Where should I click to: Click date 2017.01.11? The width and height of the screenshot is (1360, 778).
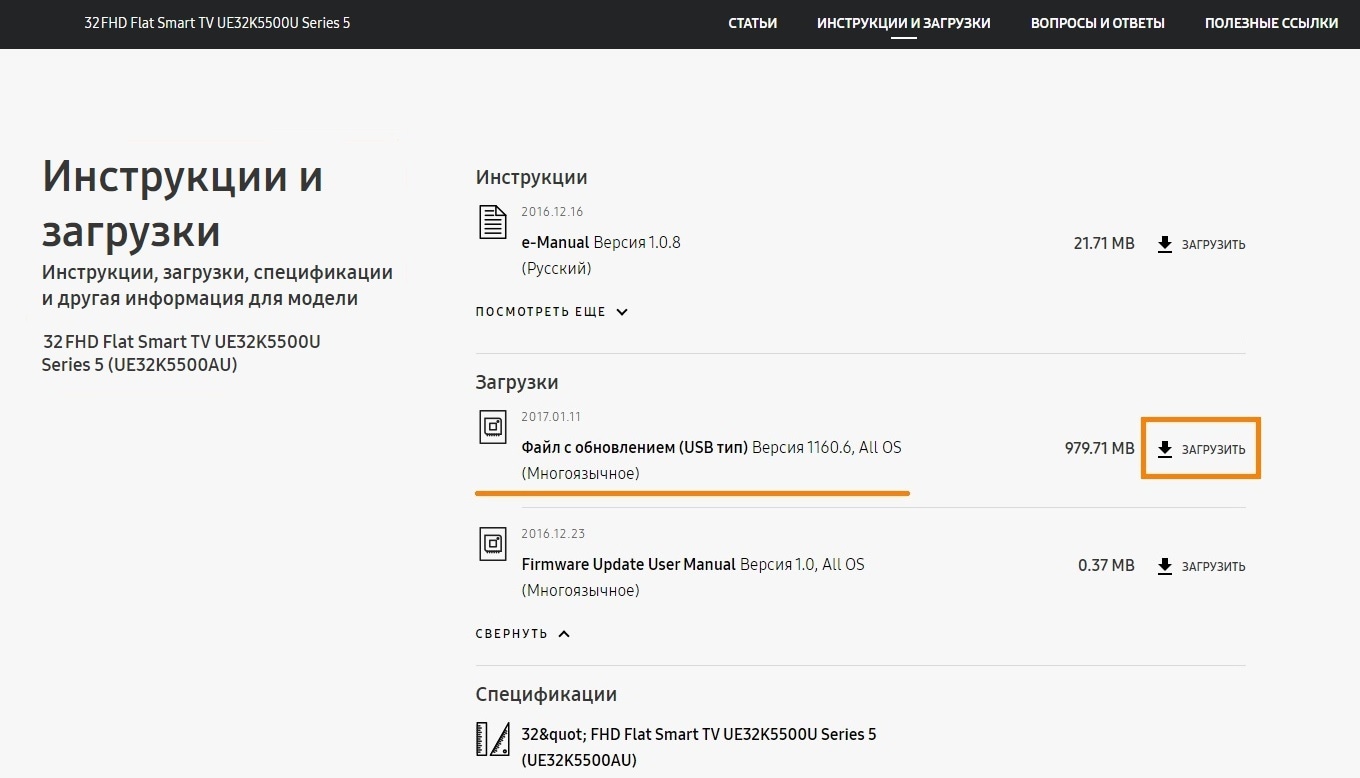(x=551, y=417)
